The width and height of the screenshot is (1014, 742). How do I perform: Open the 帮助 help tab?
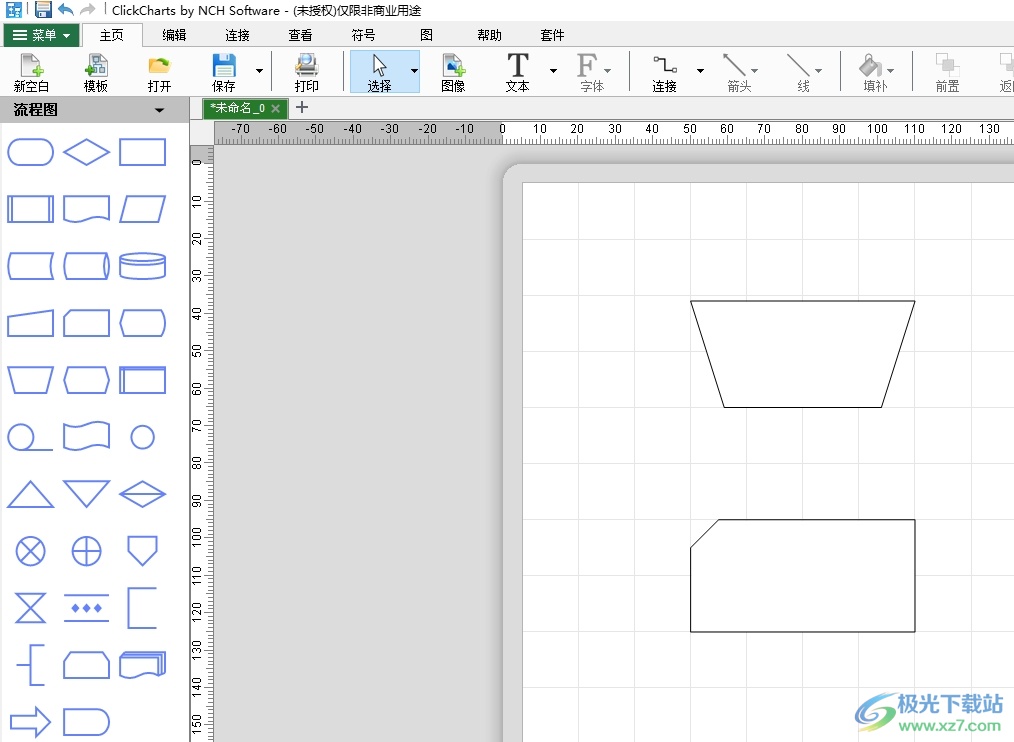(x=490, y=35)
